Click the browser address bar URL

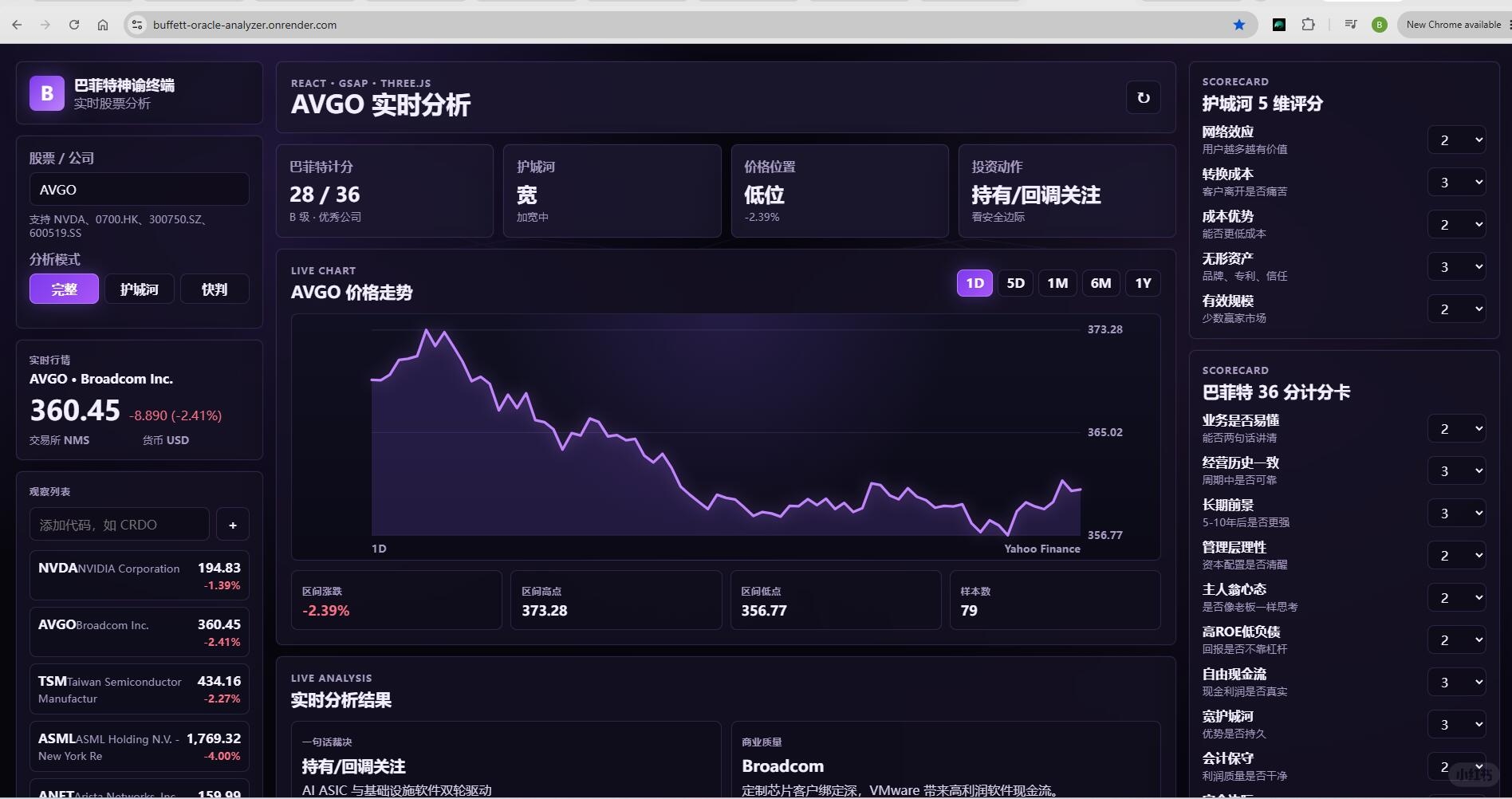coord(245,25)
